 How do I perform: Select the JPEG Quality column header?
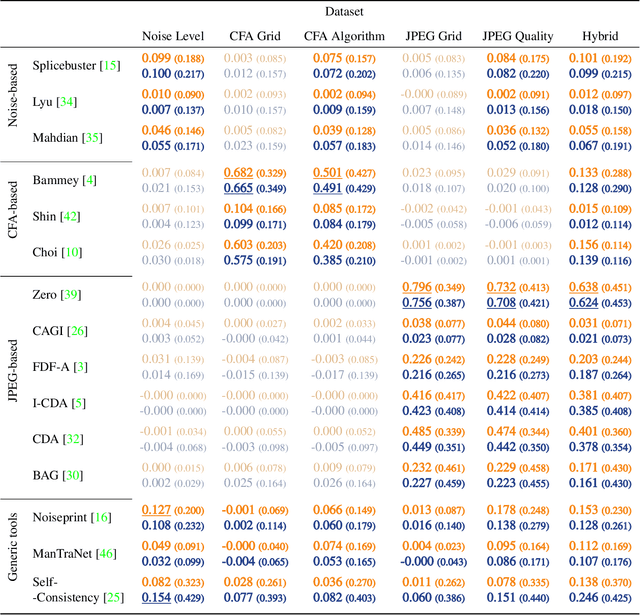518,36
